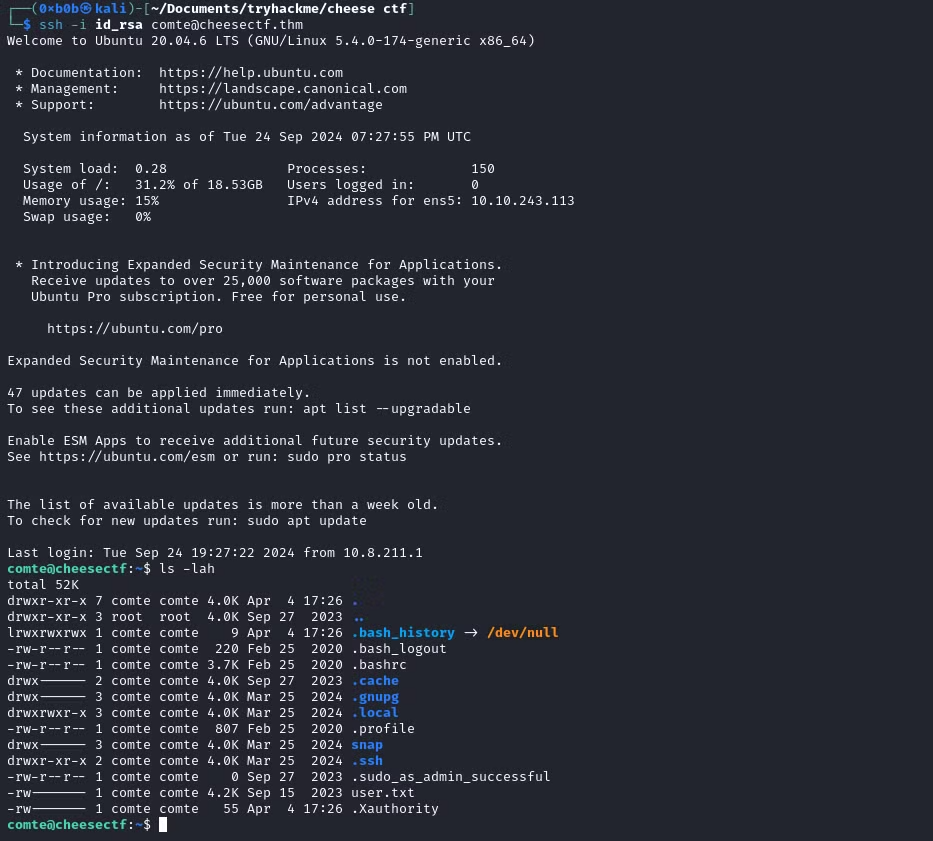Click the IPv4 address 10.10.243.113
This screenshot has height=841, width=933.
click(522, 201)
